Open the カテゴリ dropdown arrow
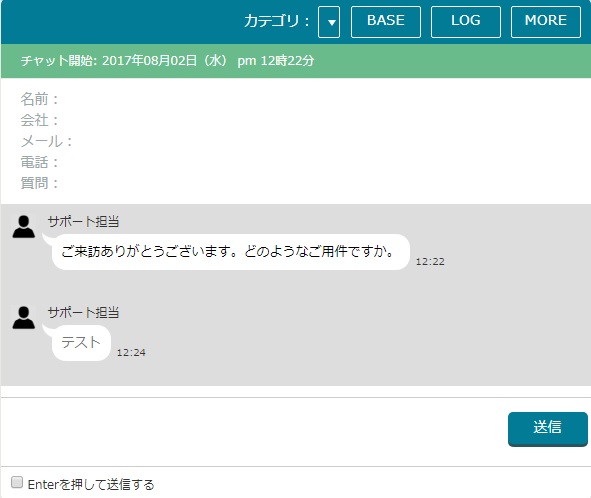This screenshot has height=498, width=591. coord(329,22)
